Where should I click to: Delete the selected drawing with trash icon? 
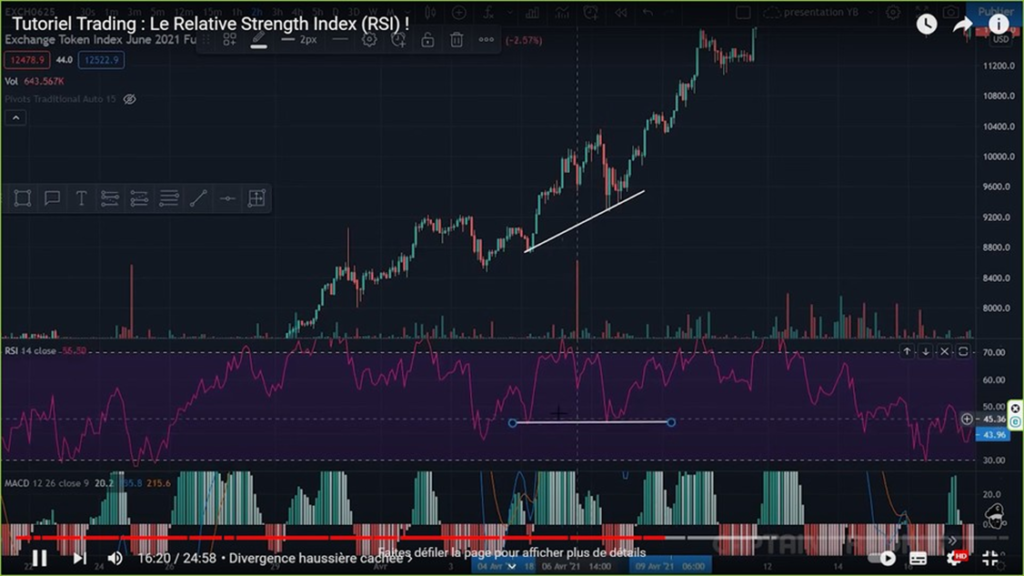pos(456,40)
